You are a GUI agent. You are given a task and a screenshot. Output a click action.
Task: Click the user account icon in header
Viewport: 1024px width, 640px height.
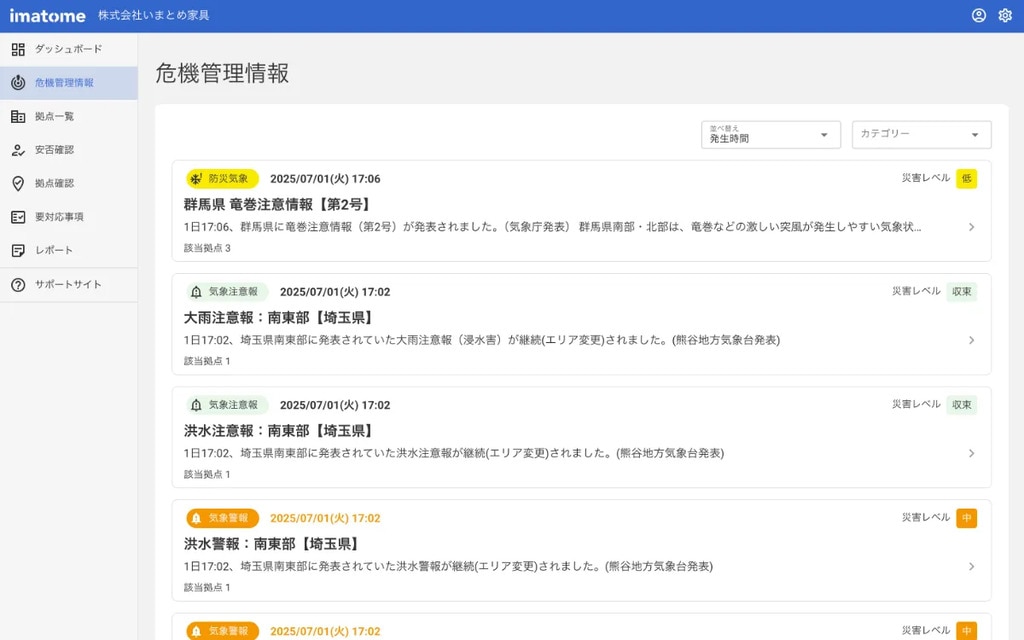(x=979, y=15)
